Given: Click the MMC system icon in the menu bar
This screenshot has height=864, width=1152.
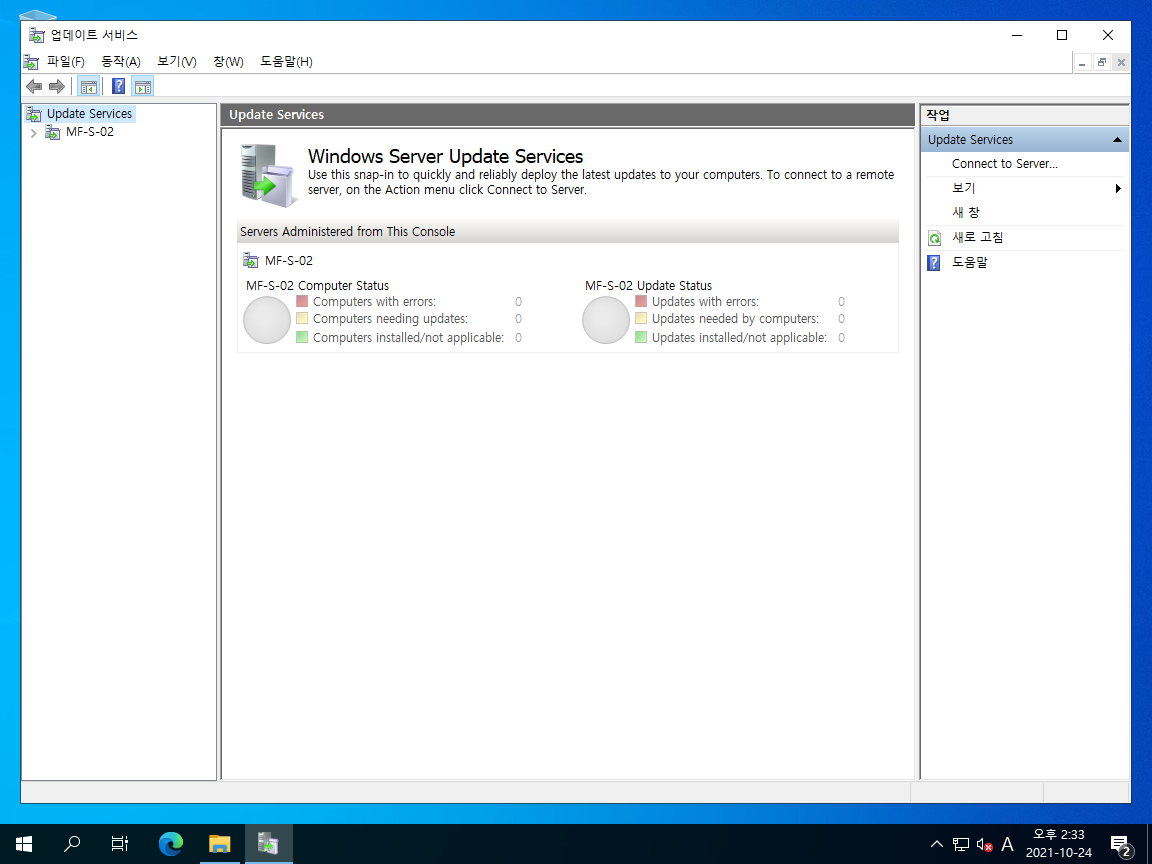Looking at the screenshot, I should coord(31,62).
